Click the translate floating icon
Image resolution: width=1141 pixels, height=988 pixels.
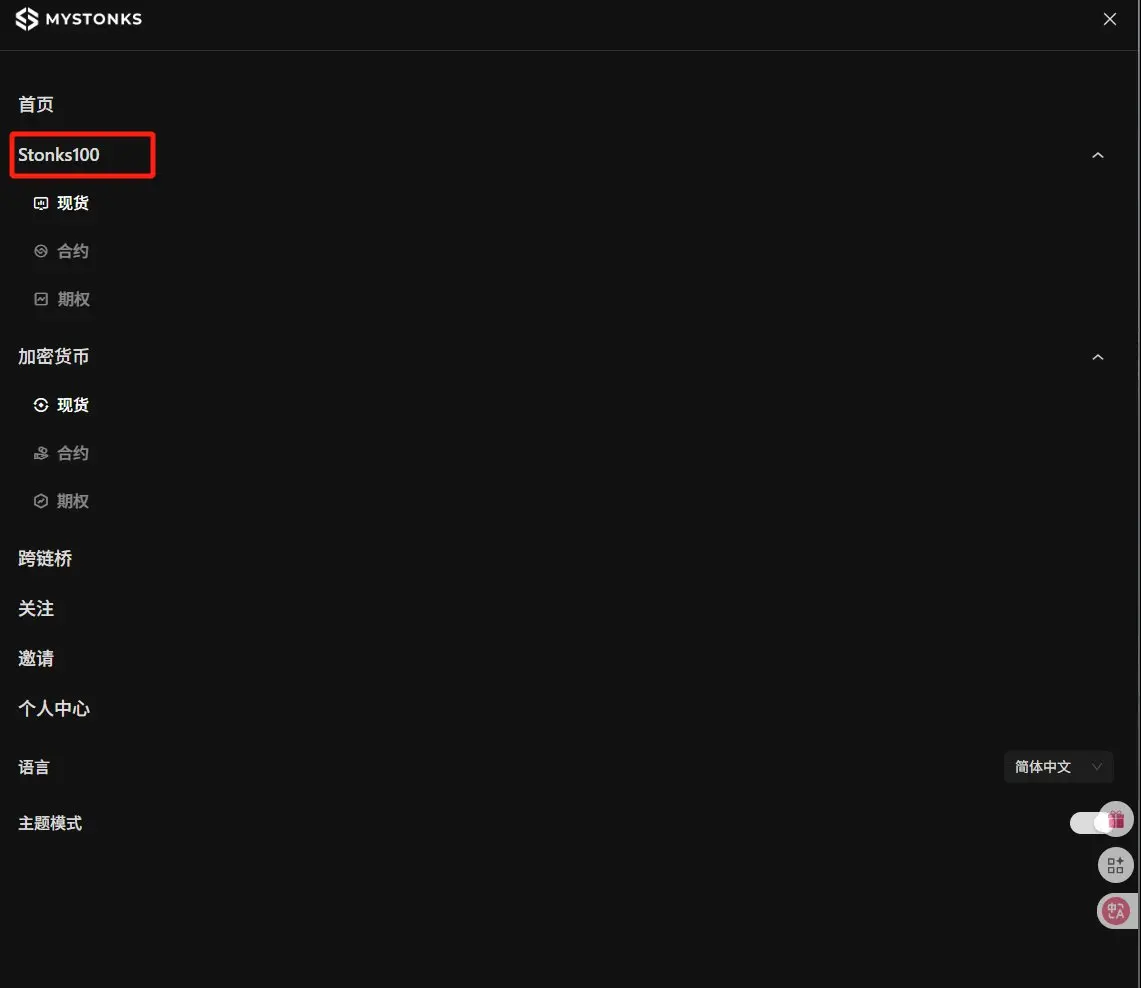1116,911
